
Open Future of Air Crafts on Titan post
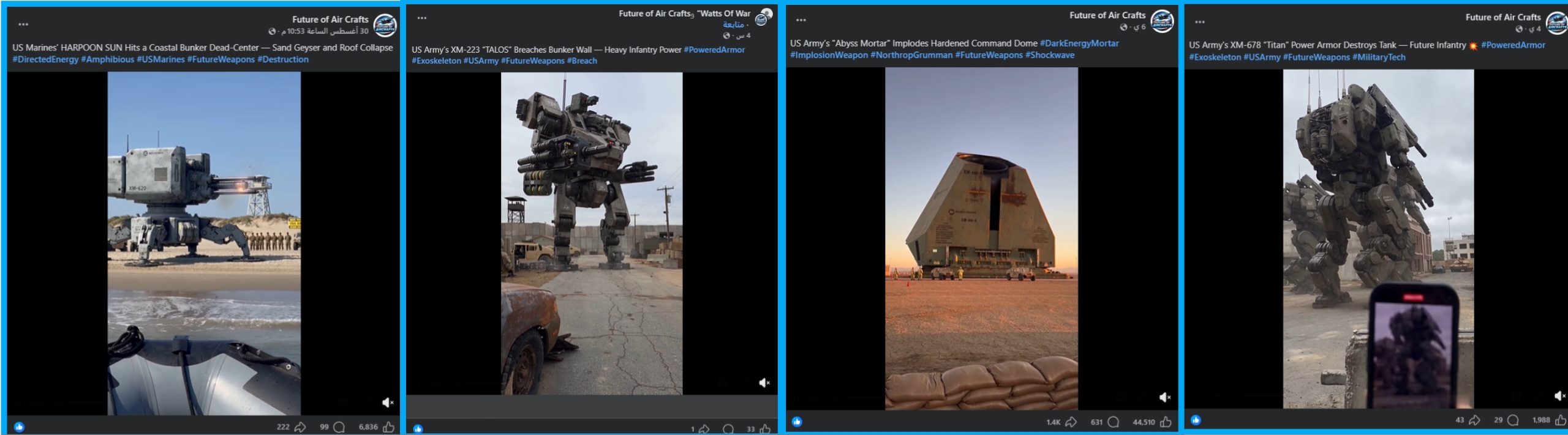pyautogui.click(x=1502, y=17)
